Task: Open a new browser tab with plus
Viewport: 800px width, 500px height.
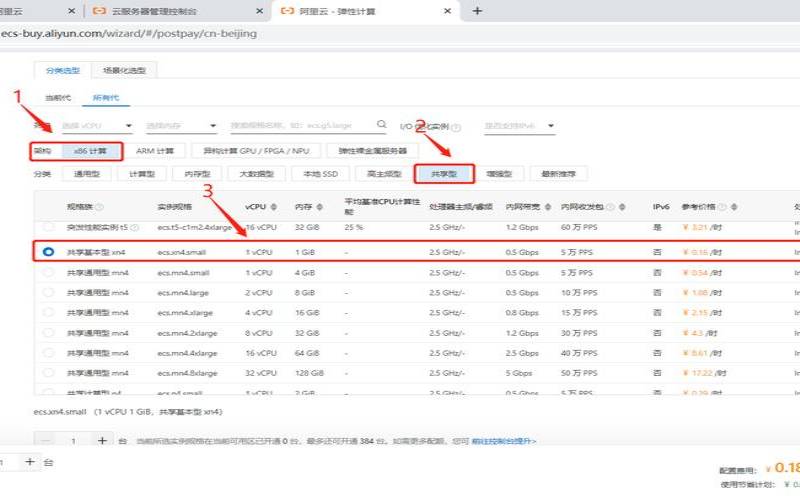Action: click(x=477, y=11)
